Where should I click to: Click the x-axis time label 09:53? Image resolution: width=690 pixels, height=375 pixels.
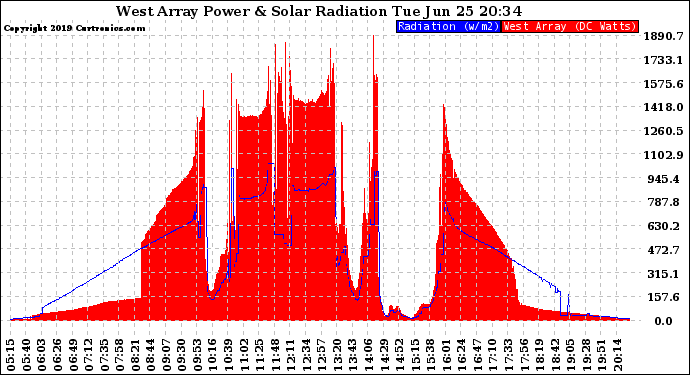[197, 355]
